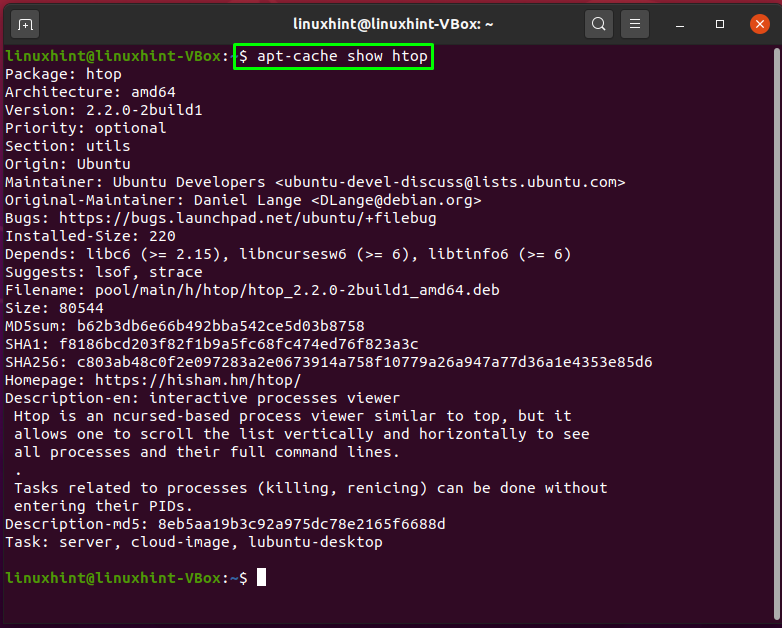The height and width of the screenshot is (628, 782).
Task: Click the block cursor at the prompt
Action: (x=261, y=578)
